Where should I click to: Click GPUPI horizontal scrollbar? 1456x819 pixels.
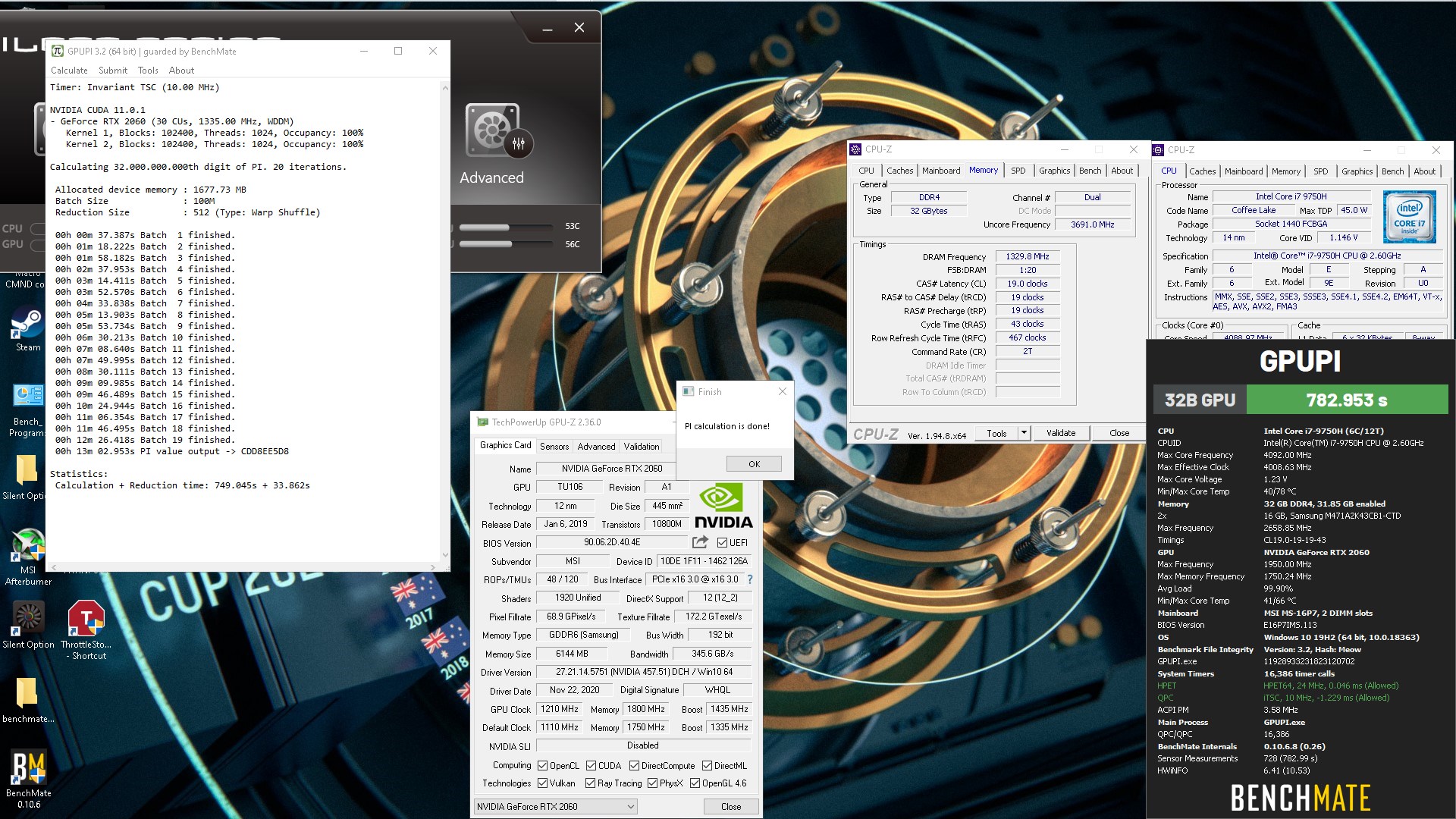[243, 567]
